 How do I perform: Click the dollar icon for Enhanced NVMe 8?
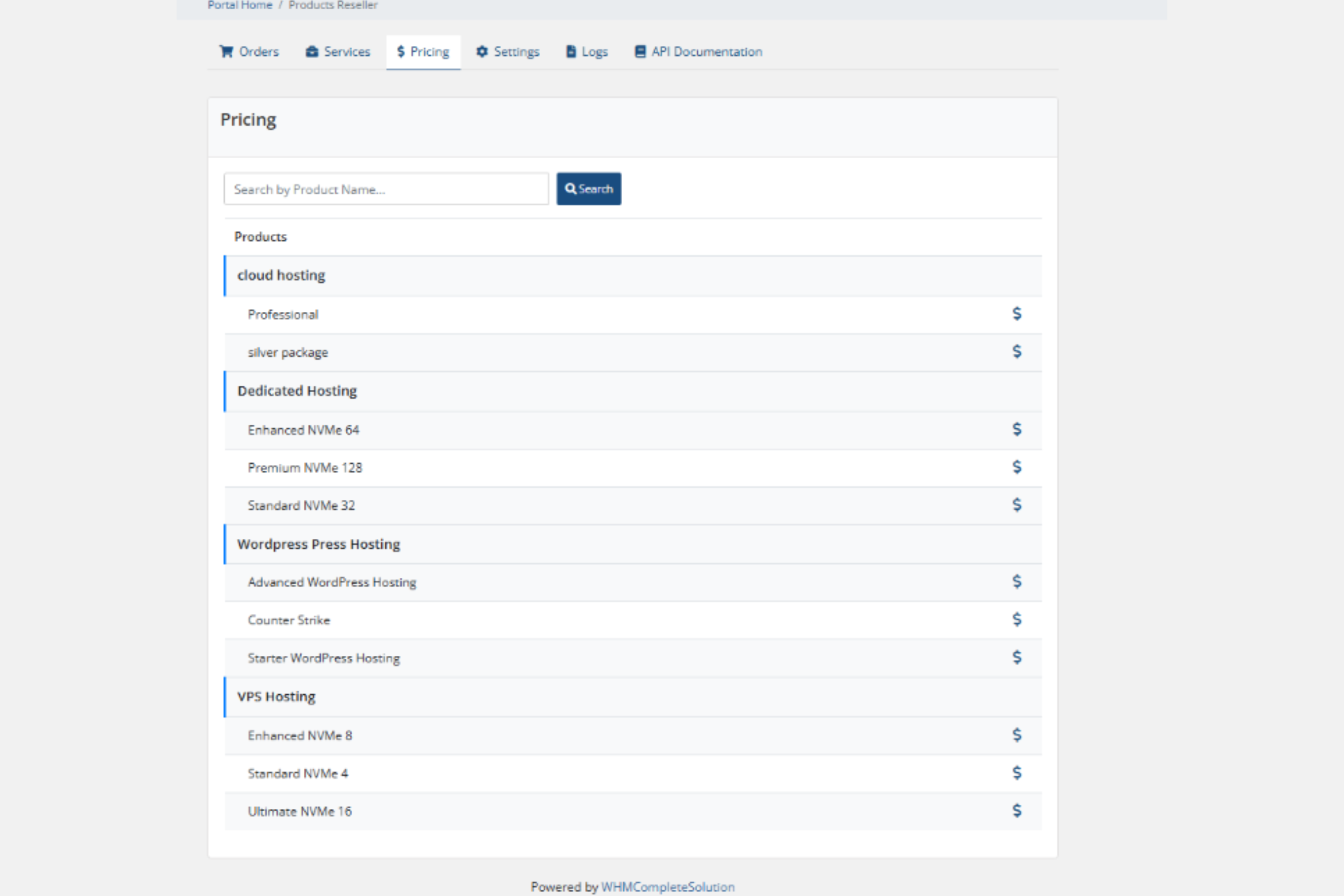(1016, 735)
